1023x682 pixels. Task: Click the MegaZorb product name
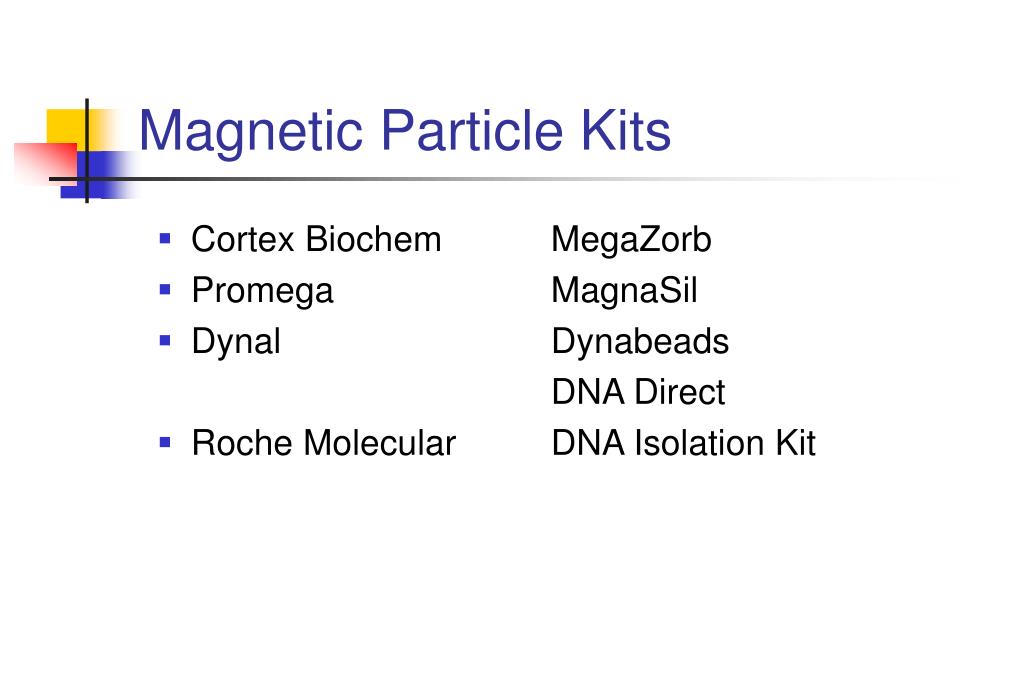[x=631, y=241]
